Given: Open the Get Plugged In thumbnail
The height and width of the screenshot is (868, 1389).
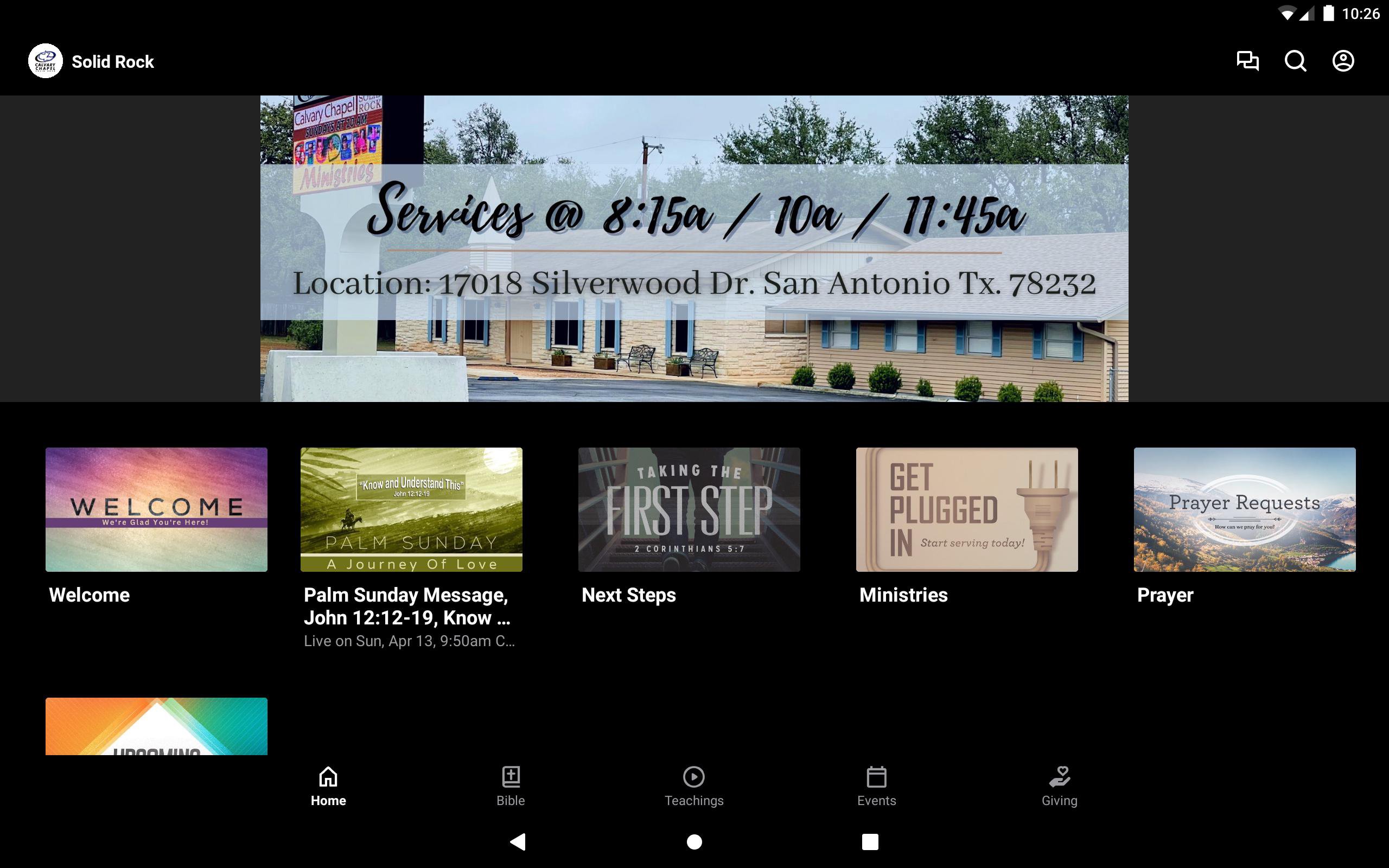Looking at the screenshot, I should click(966, 509).
